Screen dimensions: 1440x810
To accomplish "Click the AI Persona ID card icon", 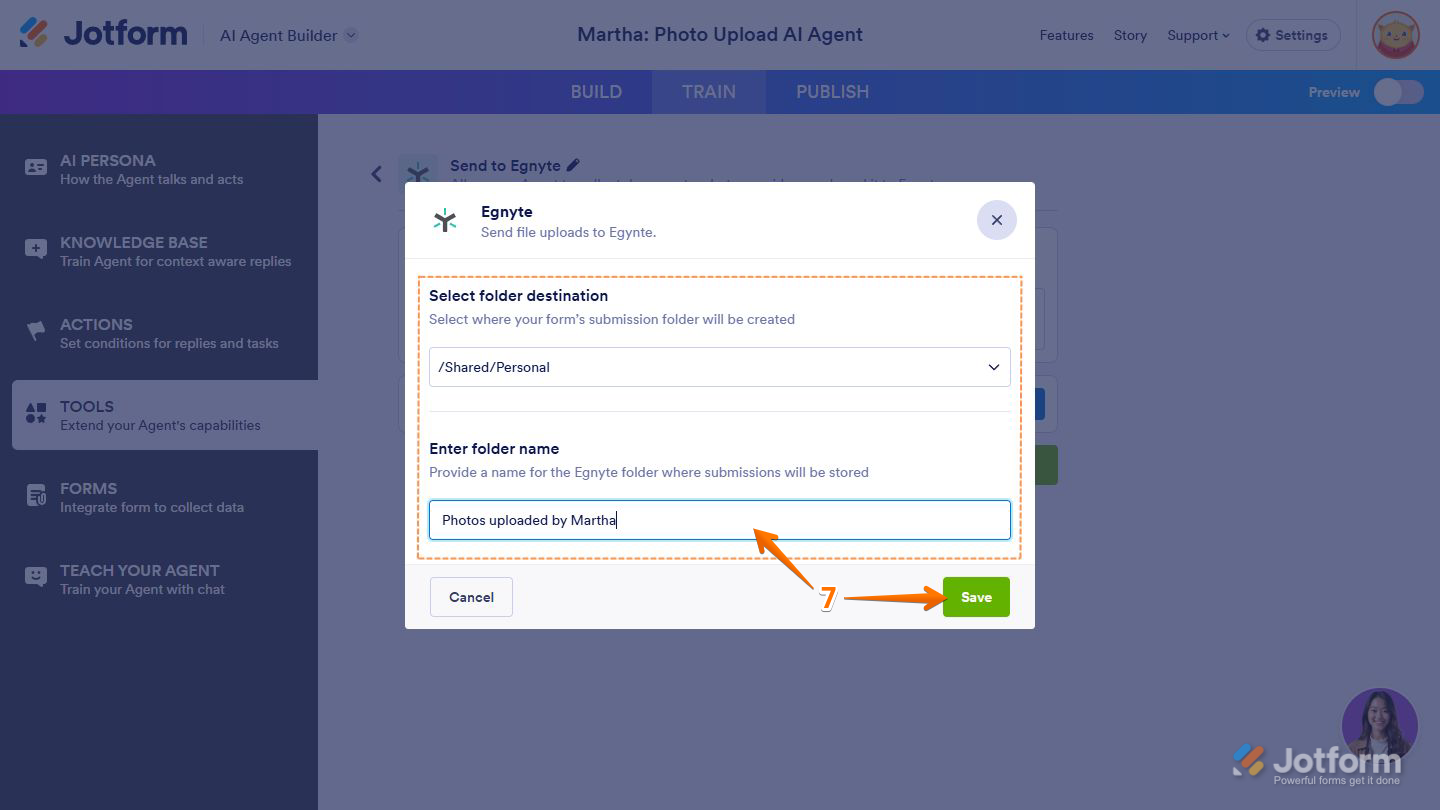I will pos(36,168).
